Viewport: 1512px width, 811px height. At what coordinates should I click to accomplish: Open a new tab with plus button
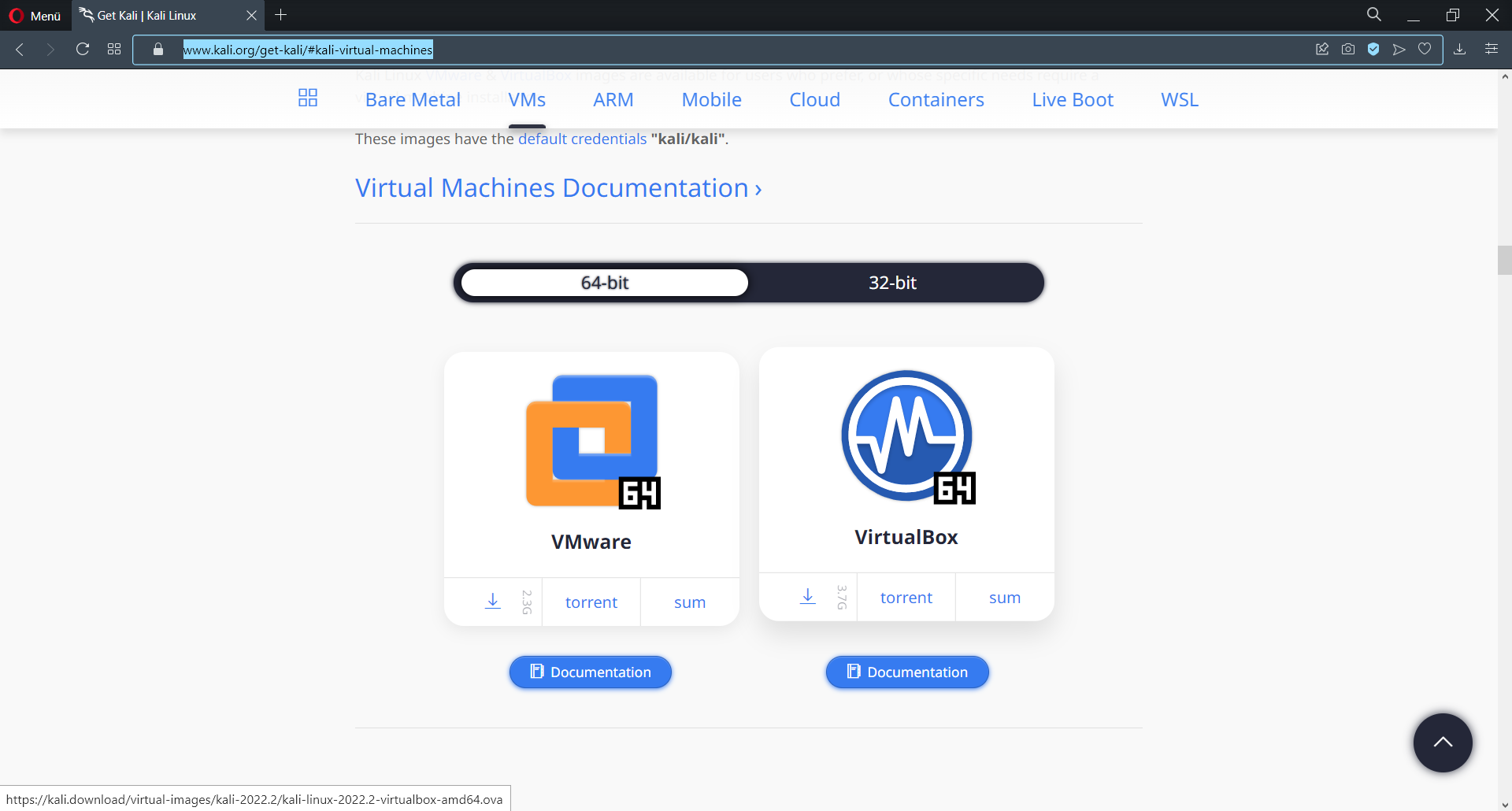(x=281, y=15)
